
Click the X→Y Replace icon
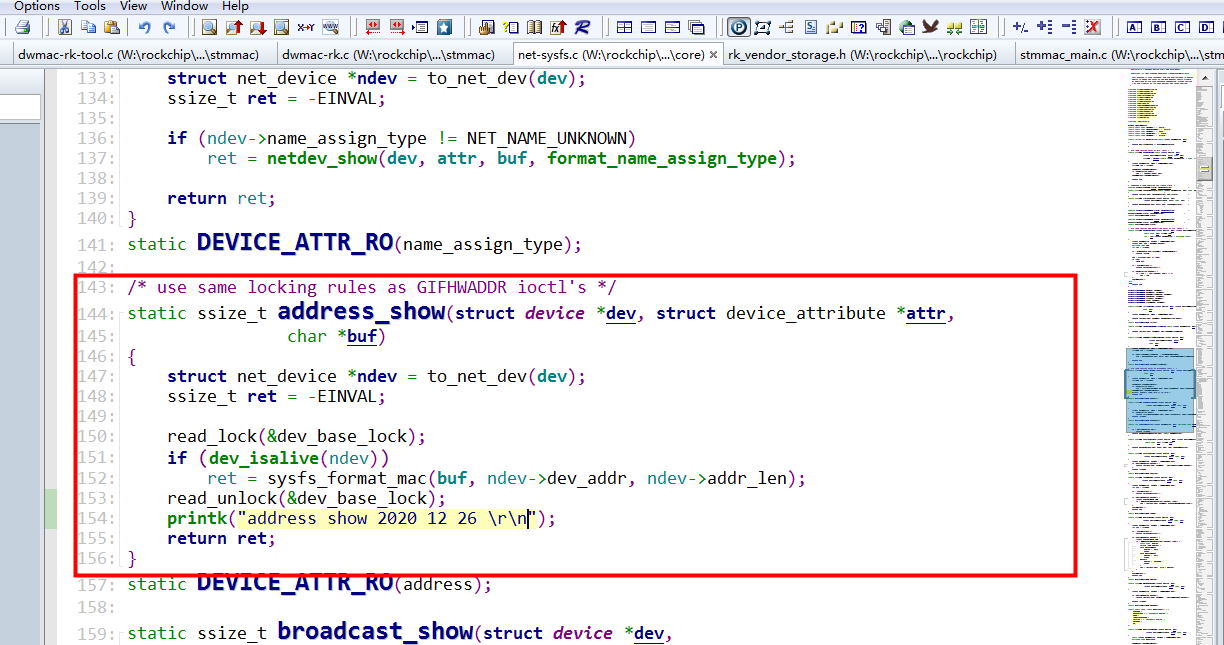click(306, 27)
